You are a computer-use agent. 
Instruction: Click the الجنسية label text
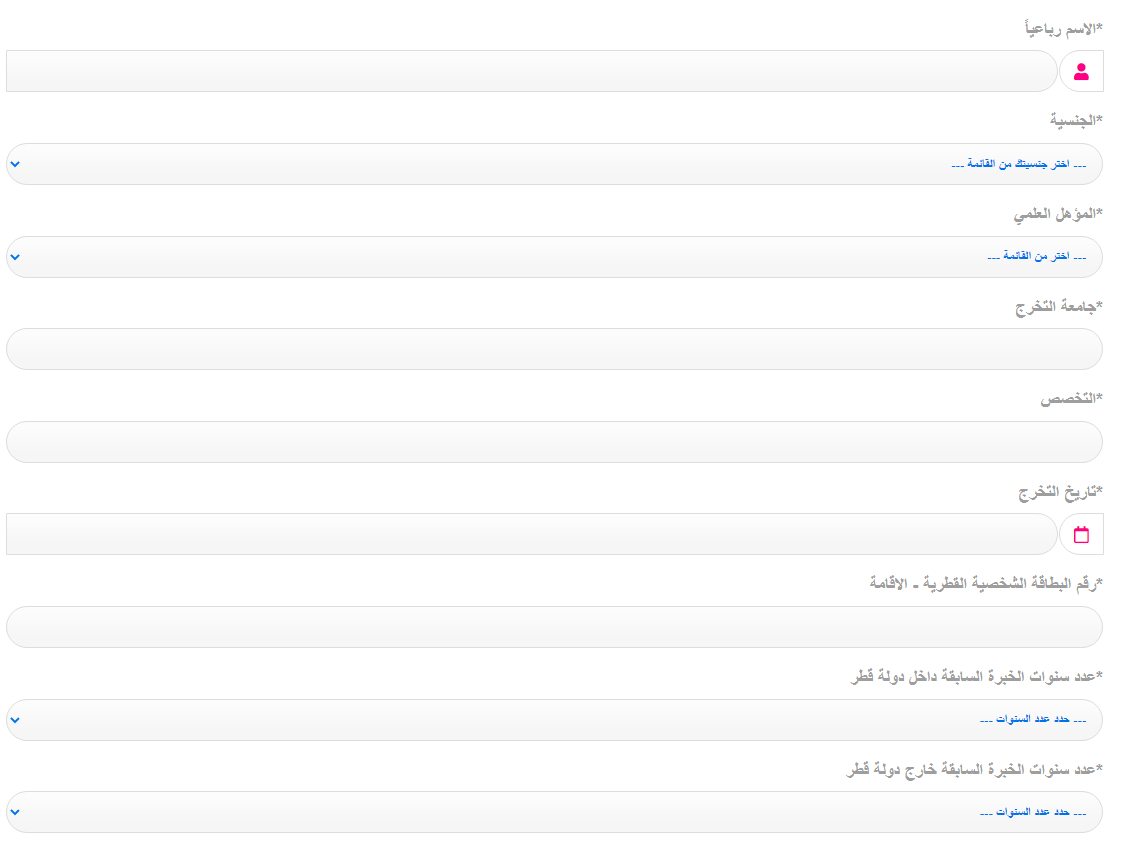pyautogui.click(x=1076, y=120)
